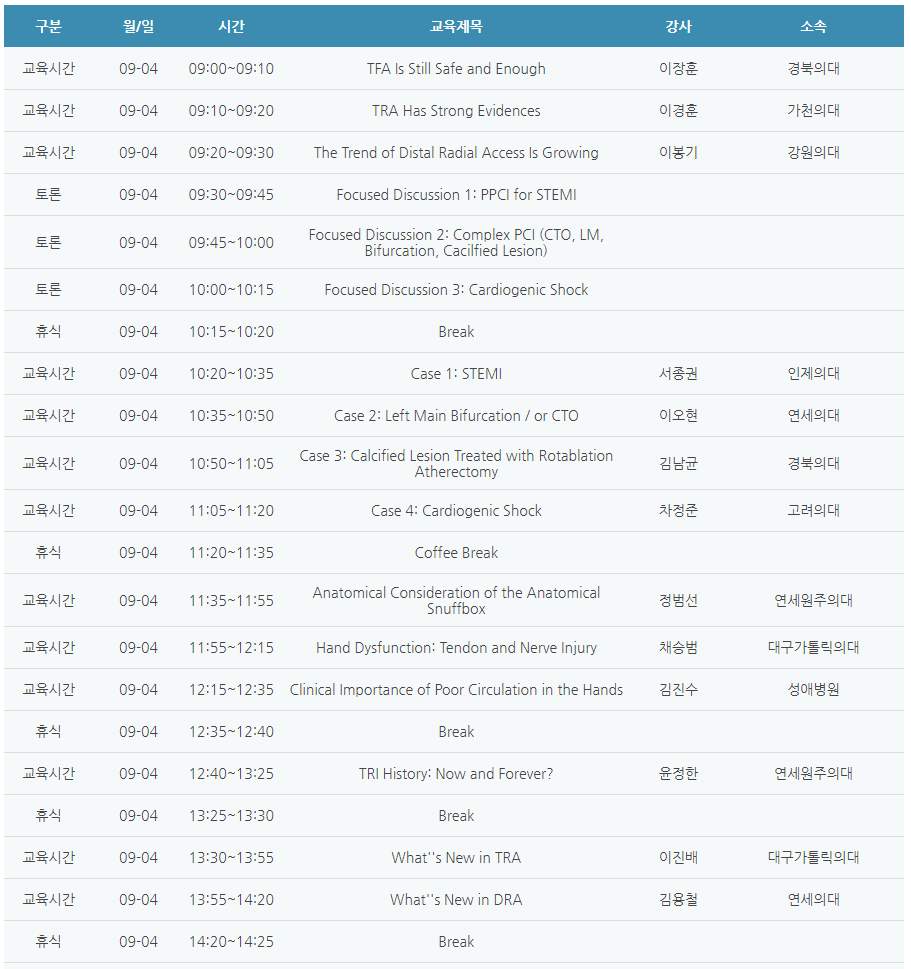
Task: Click time cell 11:35~11:55
Action: pyautogui.click(x=231, y=601)
